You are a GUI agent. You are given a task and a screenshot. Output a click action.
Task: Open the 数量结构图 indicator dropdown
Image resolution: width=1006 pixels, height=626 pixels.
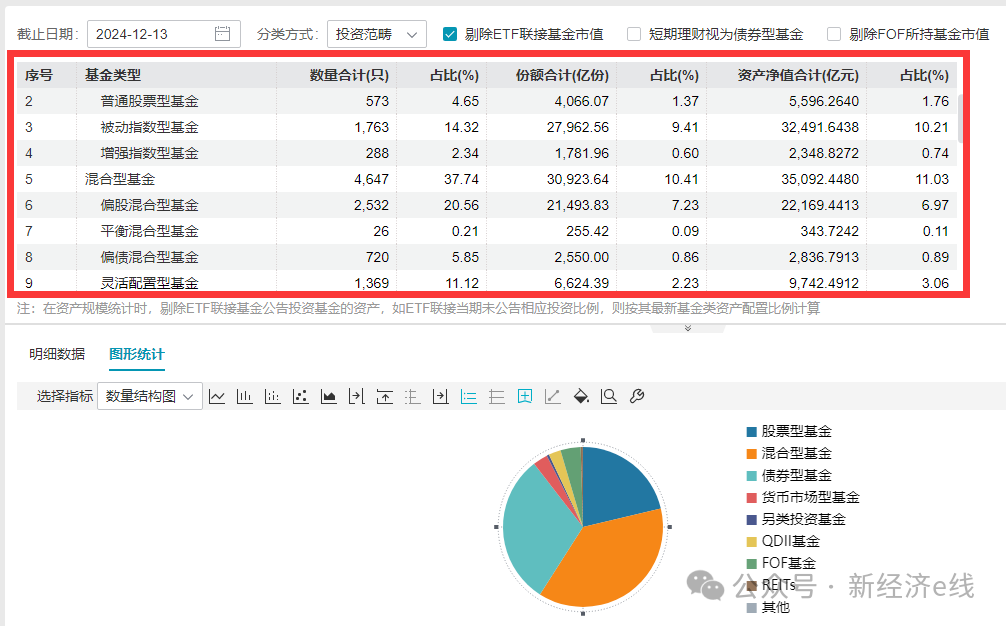149,396
